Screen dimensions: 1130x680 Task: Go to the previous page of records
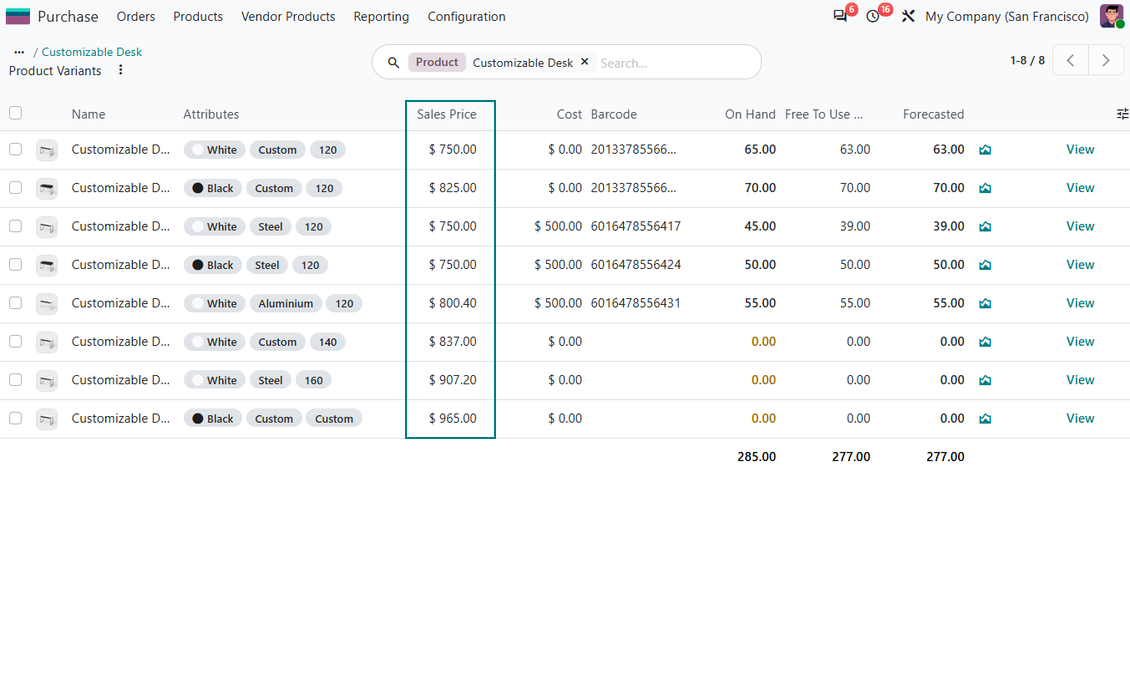pos(1070,61)
